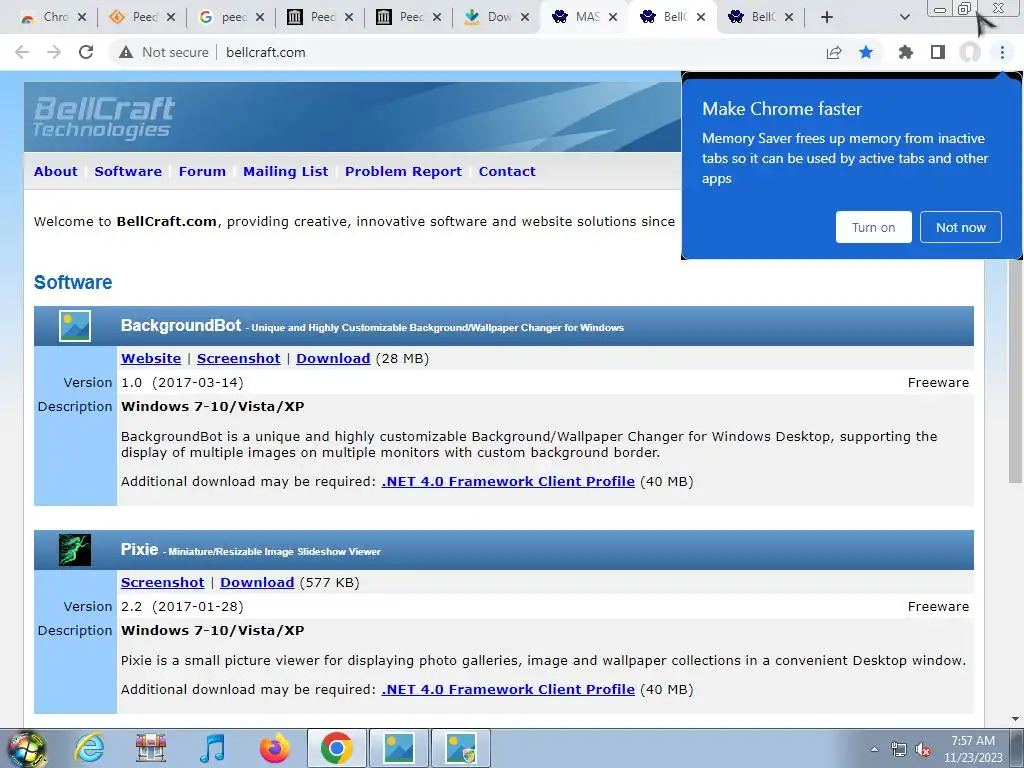Viewport: 1024px width, 768px height.
Task: Click the Not secure warning icon
Action: coord(126,52)
